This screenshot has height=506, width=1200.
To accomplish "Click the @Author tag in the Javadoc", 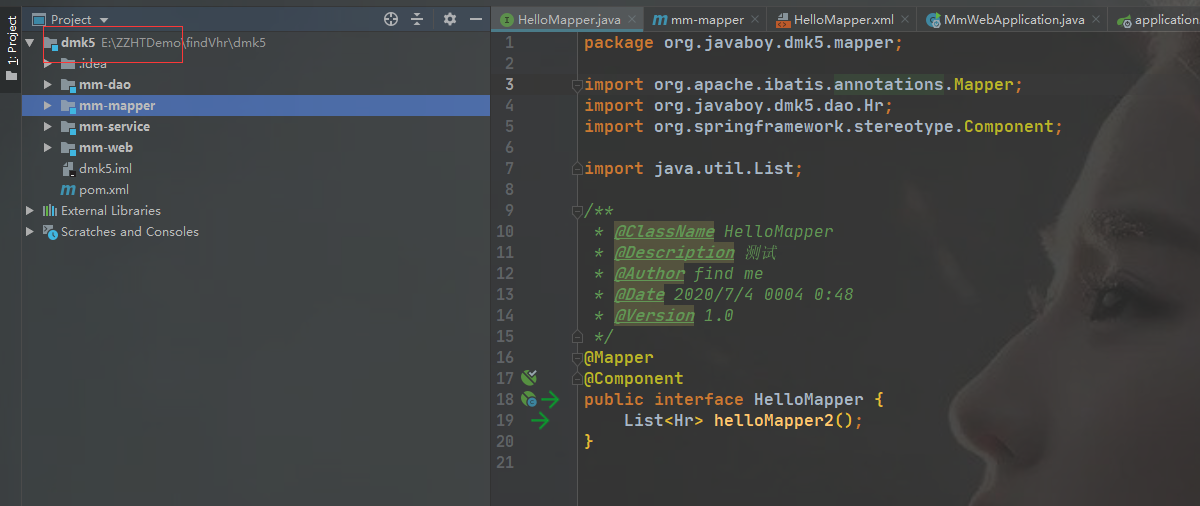I will pos(649,273).
